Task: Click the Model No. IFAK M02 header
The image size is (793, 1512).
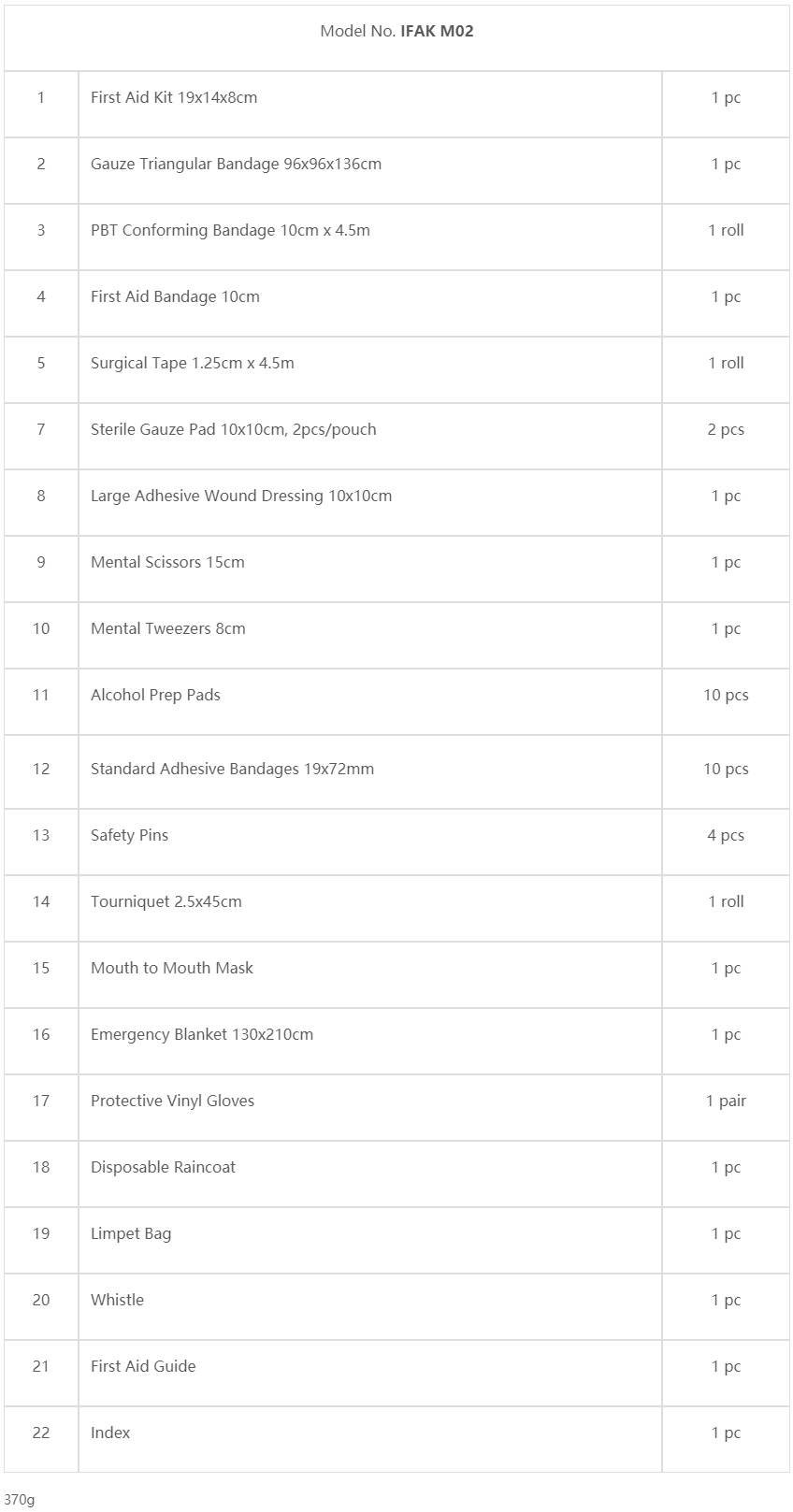Action: point(396,31)
